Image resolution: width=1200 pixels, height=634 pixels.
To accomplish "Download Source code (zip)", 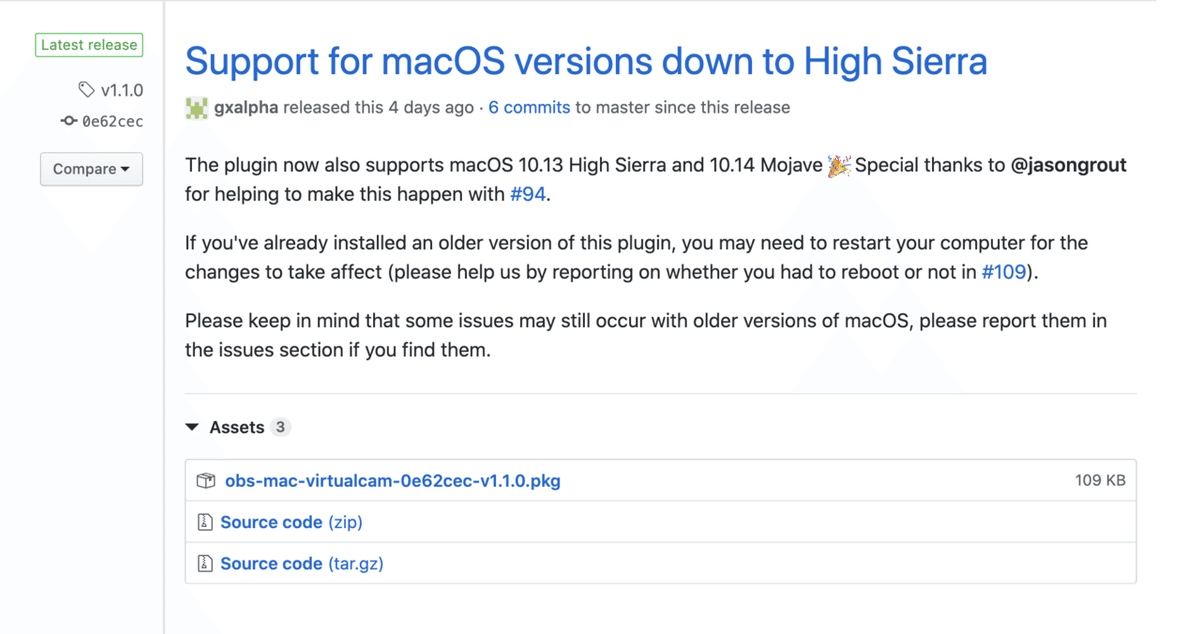I will (x=291, y=522).
